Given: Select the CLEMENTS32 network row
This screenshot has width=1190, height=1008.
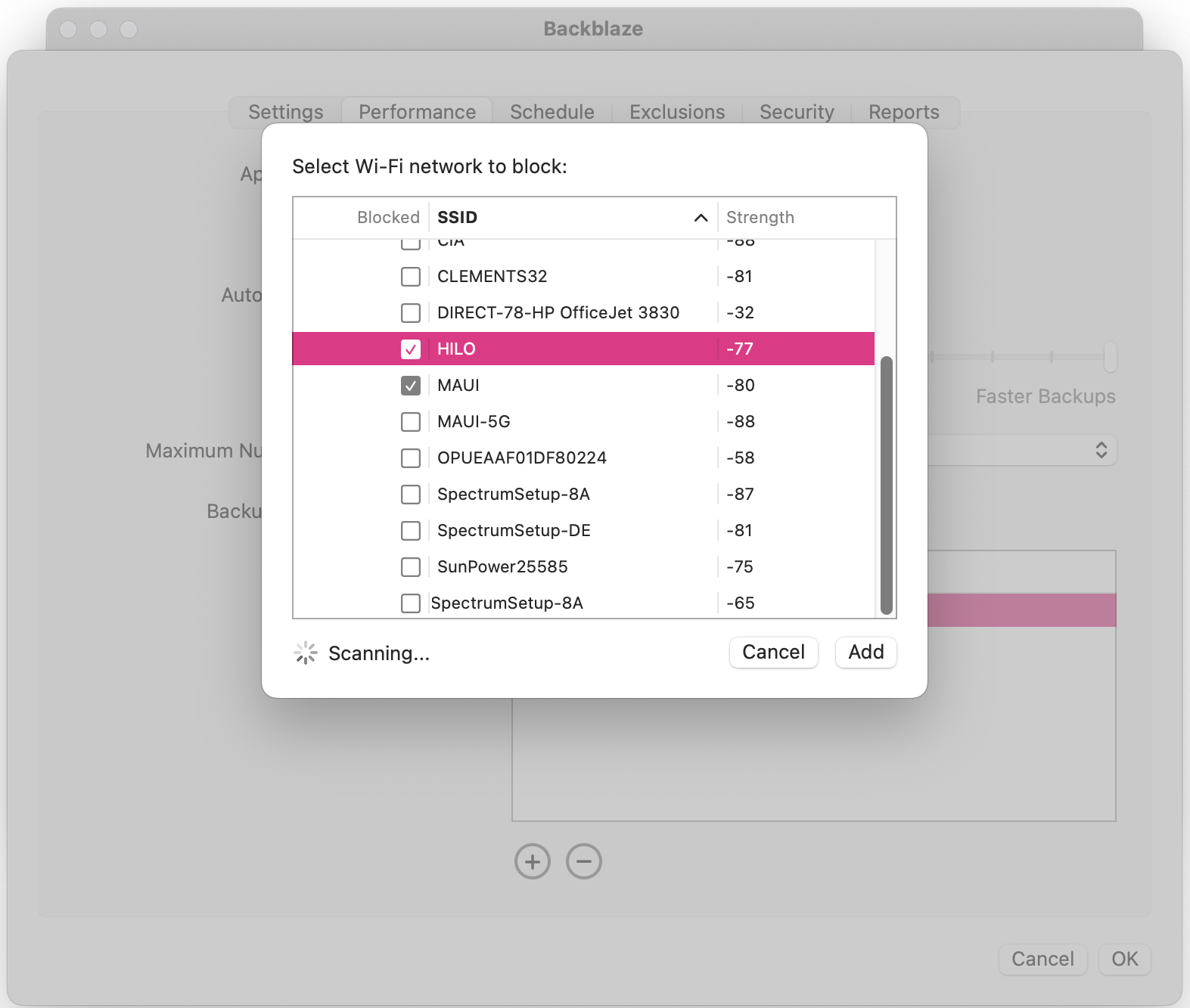Looking at the screenshot, I should 583,277.
